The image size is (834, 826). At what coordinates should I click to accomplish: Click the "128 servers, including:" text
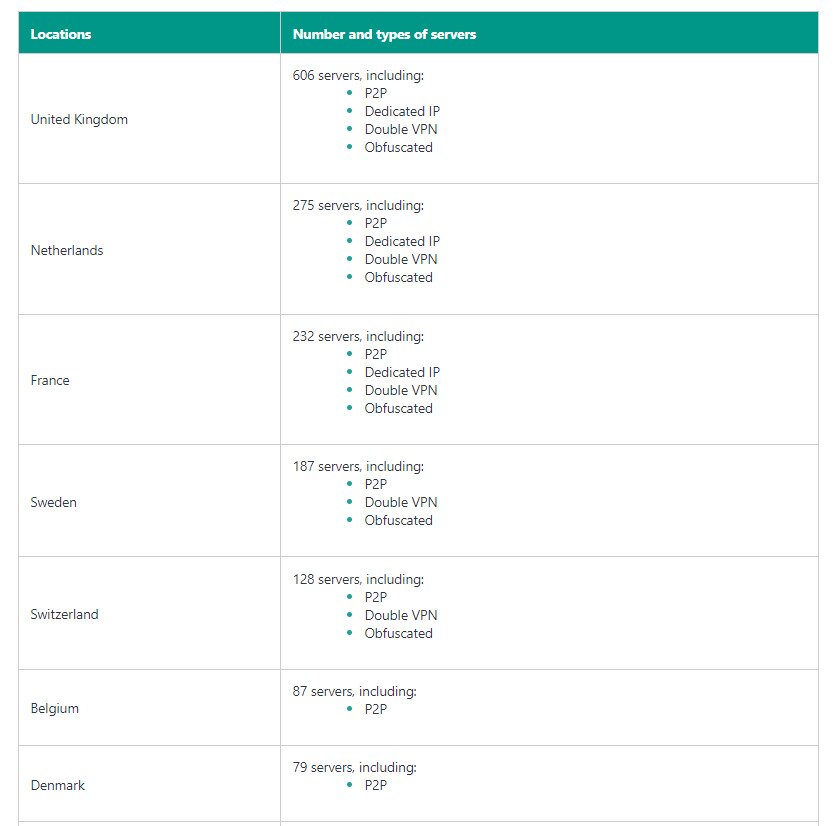click(358, 579)
